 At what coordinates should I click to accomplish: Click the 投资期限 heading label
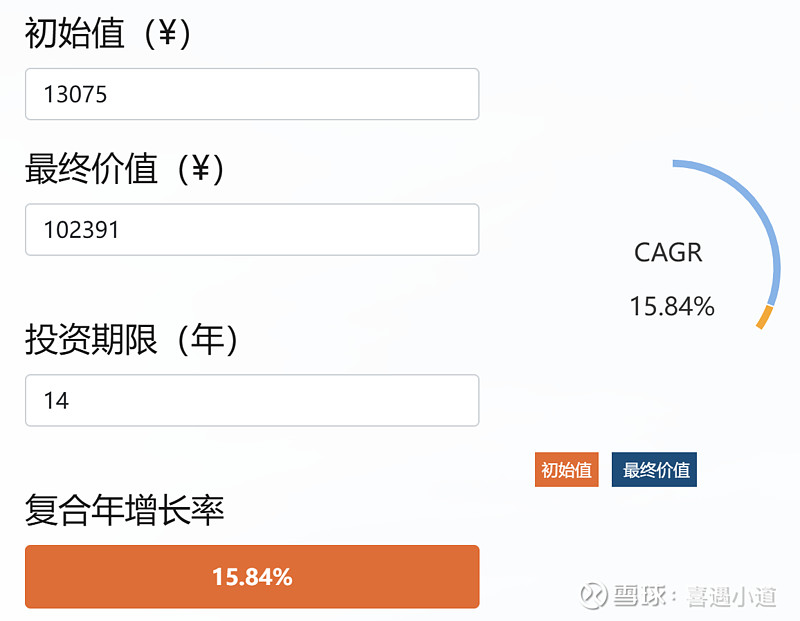pyautogui.click(x=91, y=340)
